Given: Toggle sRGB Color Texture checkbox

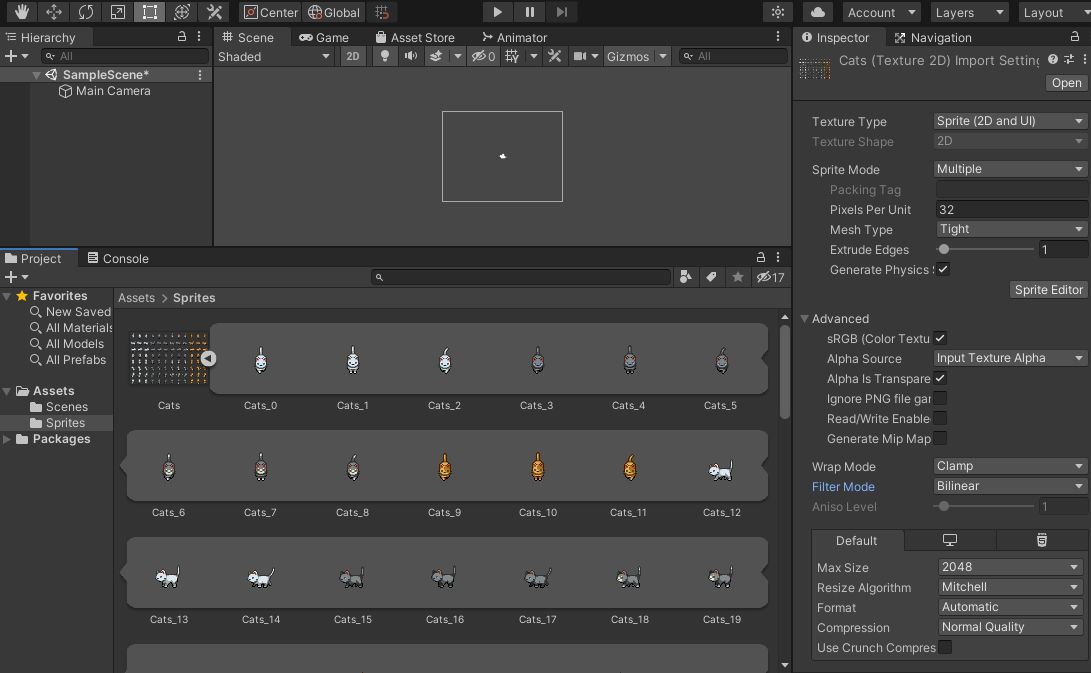Looking at the screenshot, I should coord(940,339).
